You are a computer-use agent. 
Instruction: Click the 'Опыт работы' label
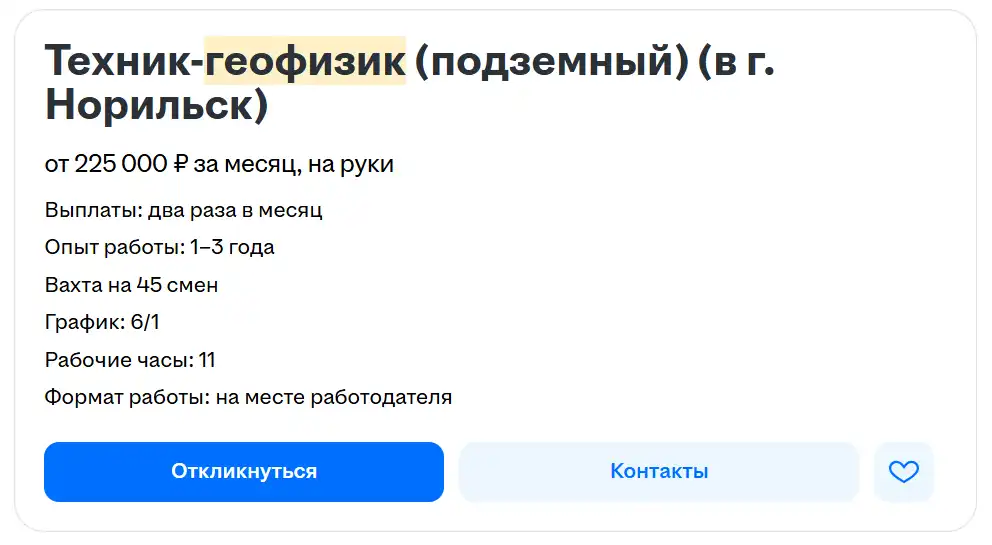[113, 247]
